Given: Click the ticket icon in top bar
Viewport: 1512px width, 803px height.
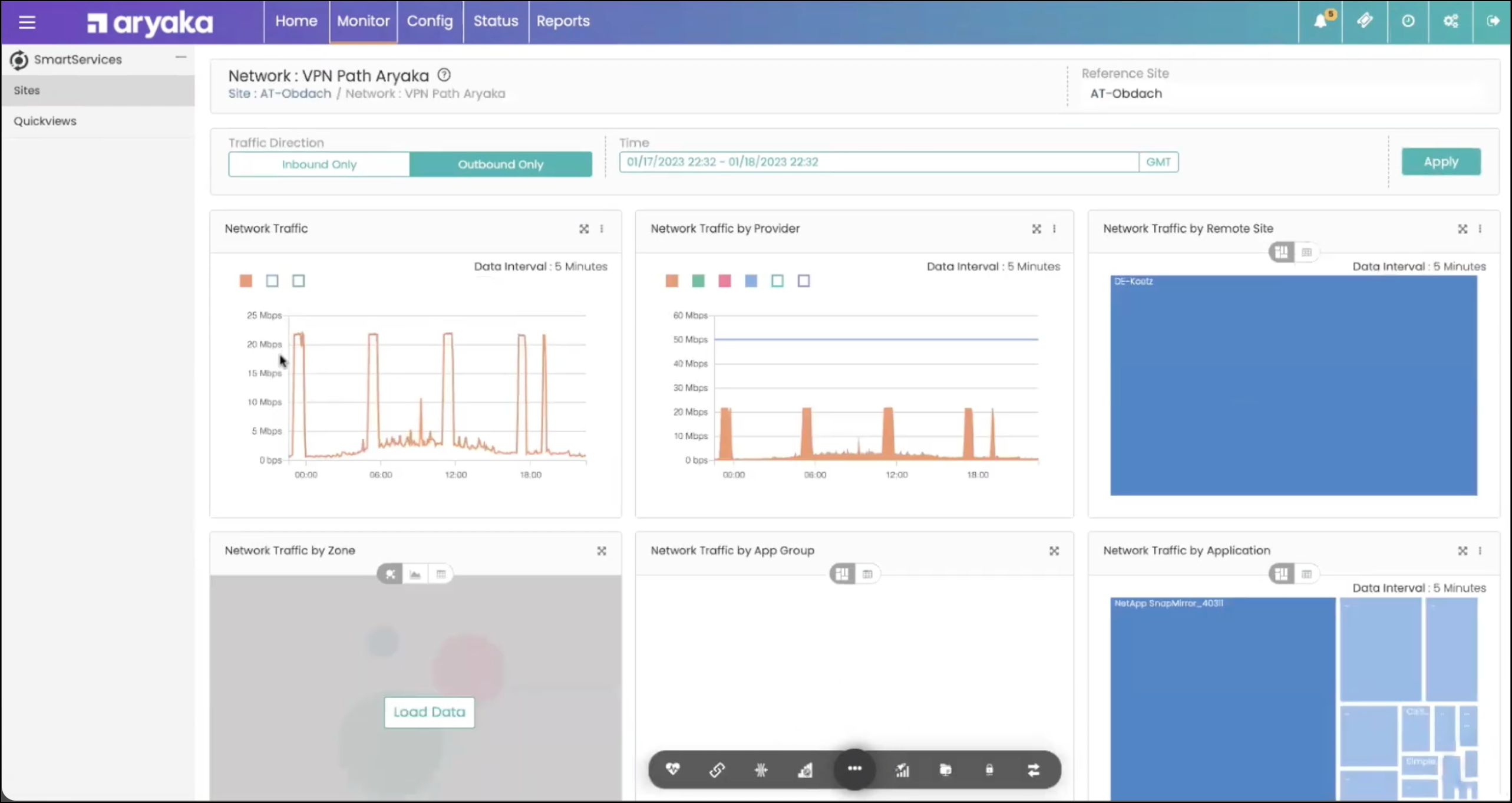Looking at the screenshot, I should tap(1365, 21).
